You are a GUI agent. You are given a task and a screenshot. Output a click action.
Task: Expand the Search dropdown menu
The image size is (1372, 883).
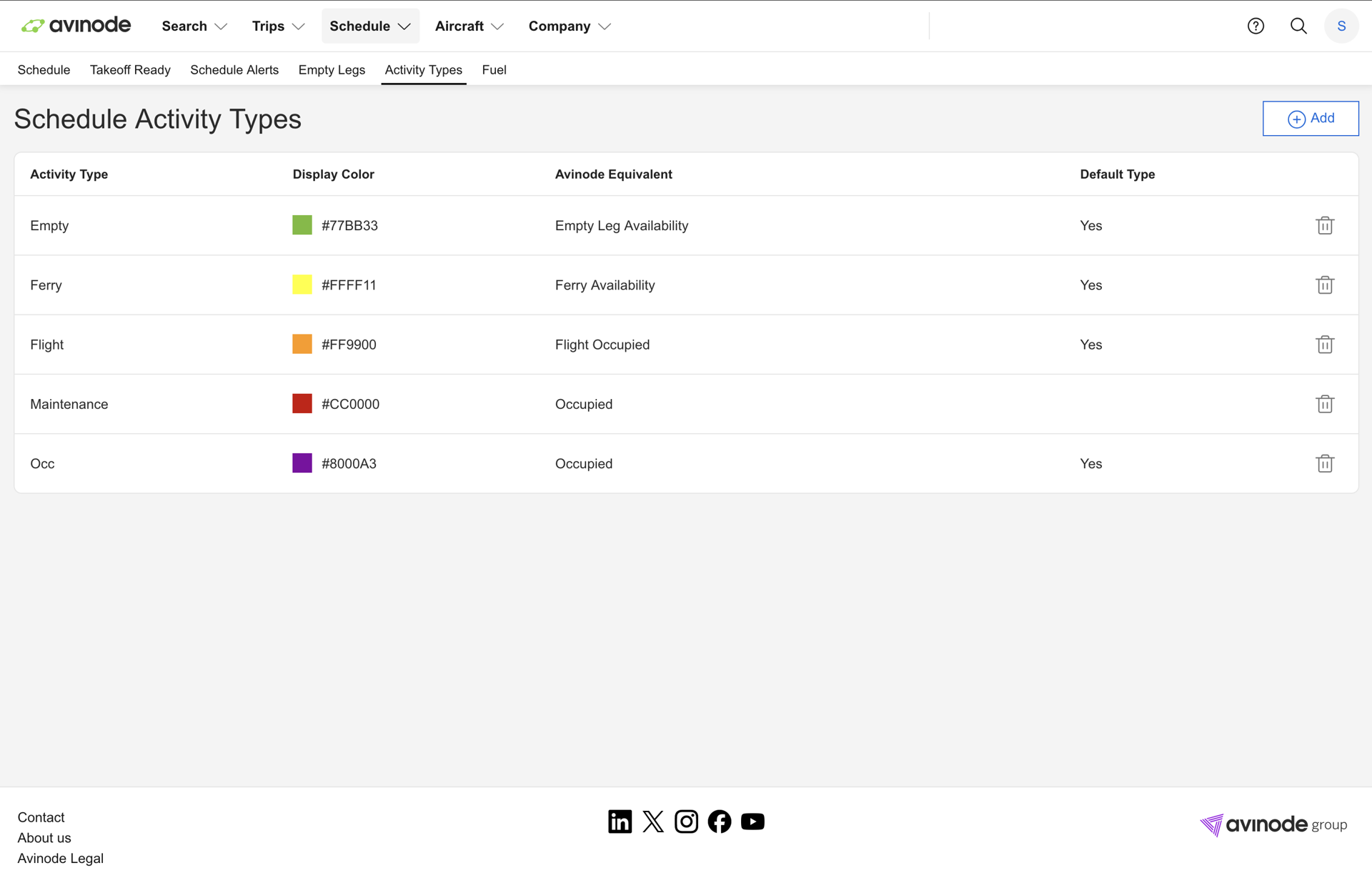click(x=194, y=26)
